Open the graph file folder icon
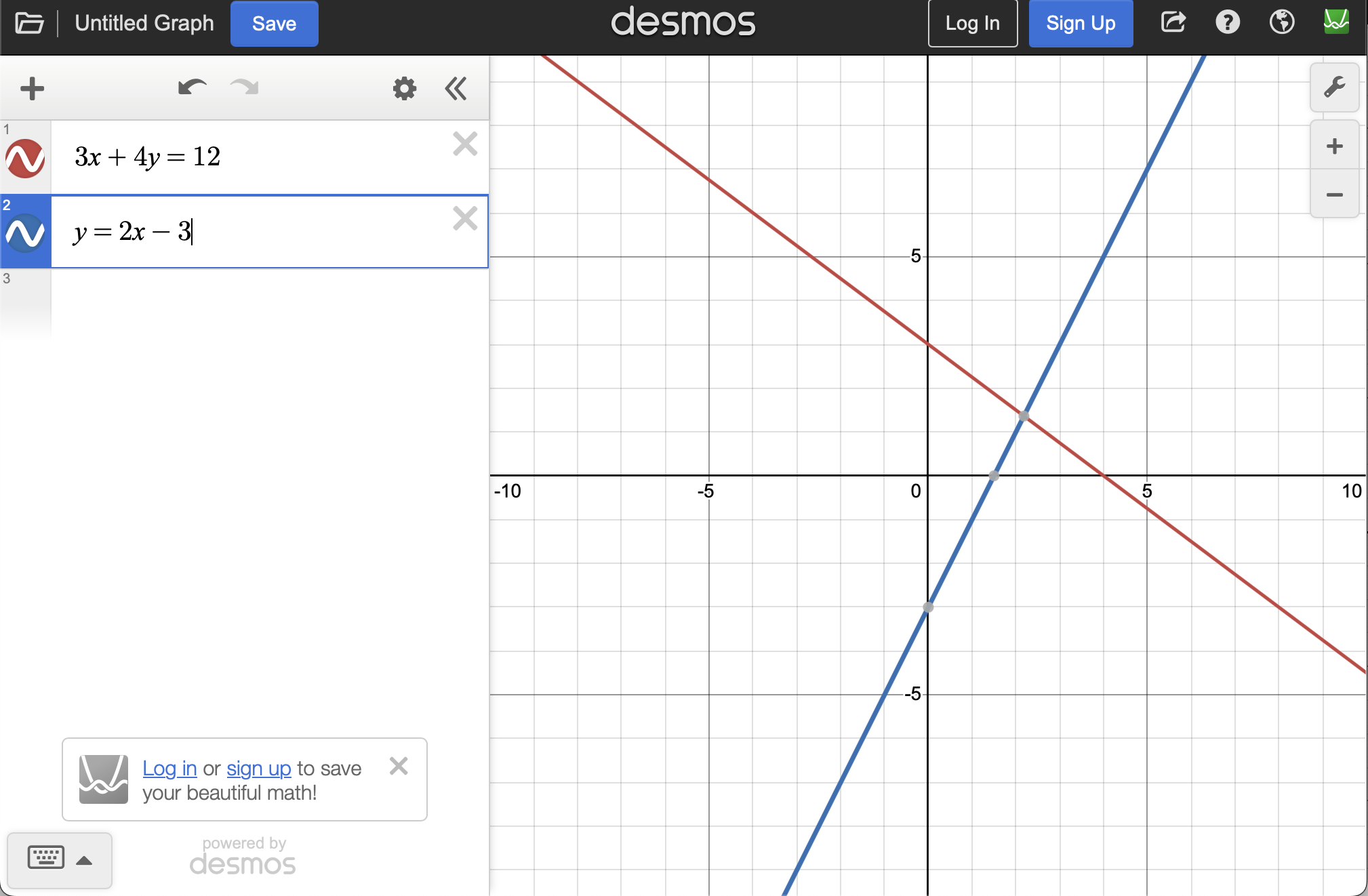Viewport: 1368px width, 896px height. click(x=29, y=24)
